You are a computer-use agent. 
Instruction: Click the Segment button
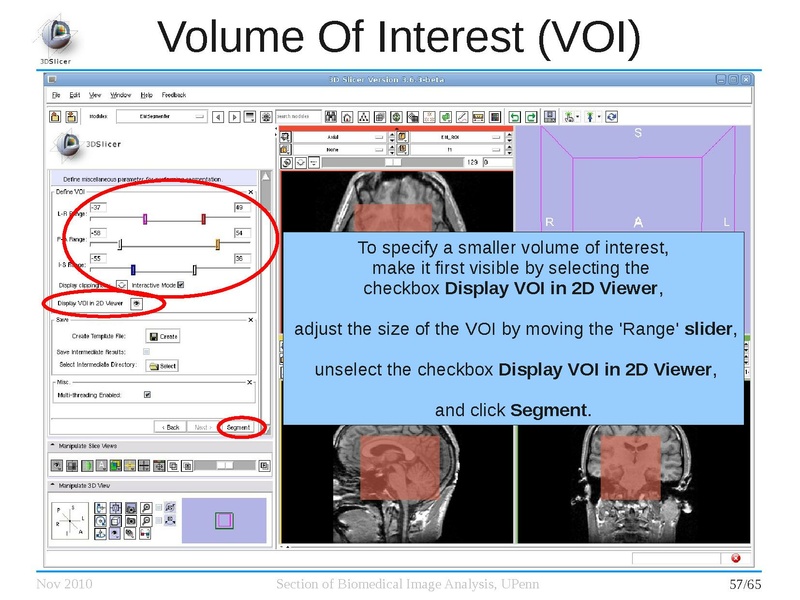point(240,426)
